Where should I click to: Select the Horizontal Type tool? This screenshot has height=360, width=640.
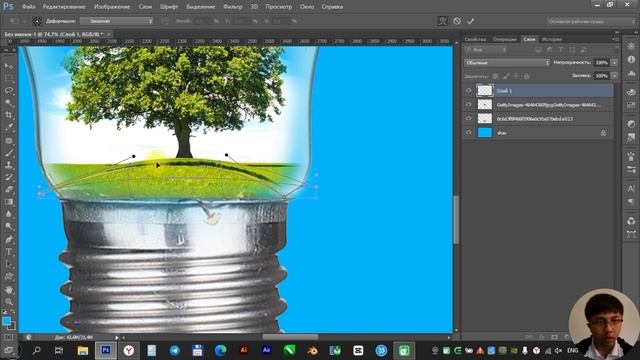point(9,252)
